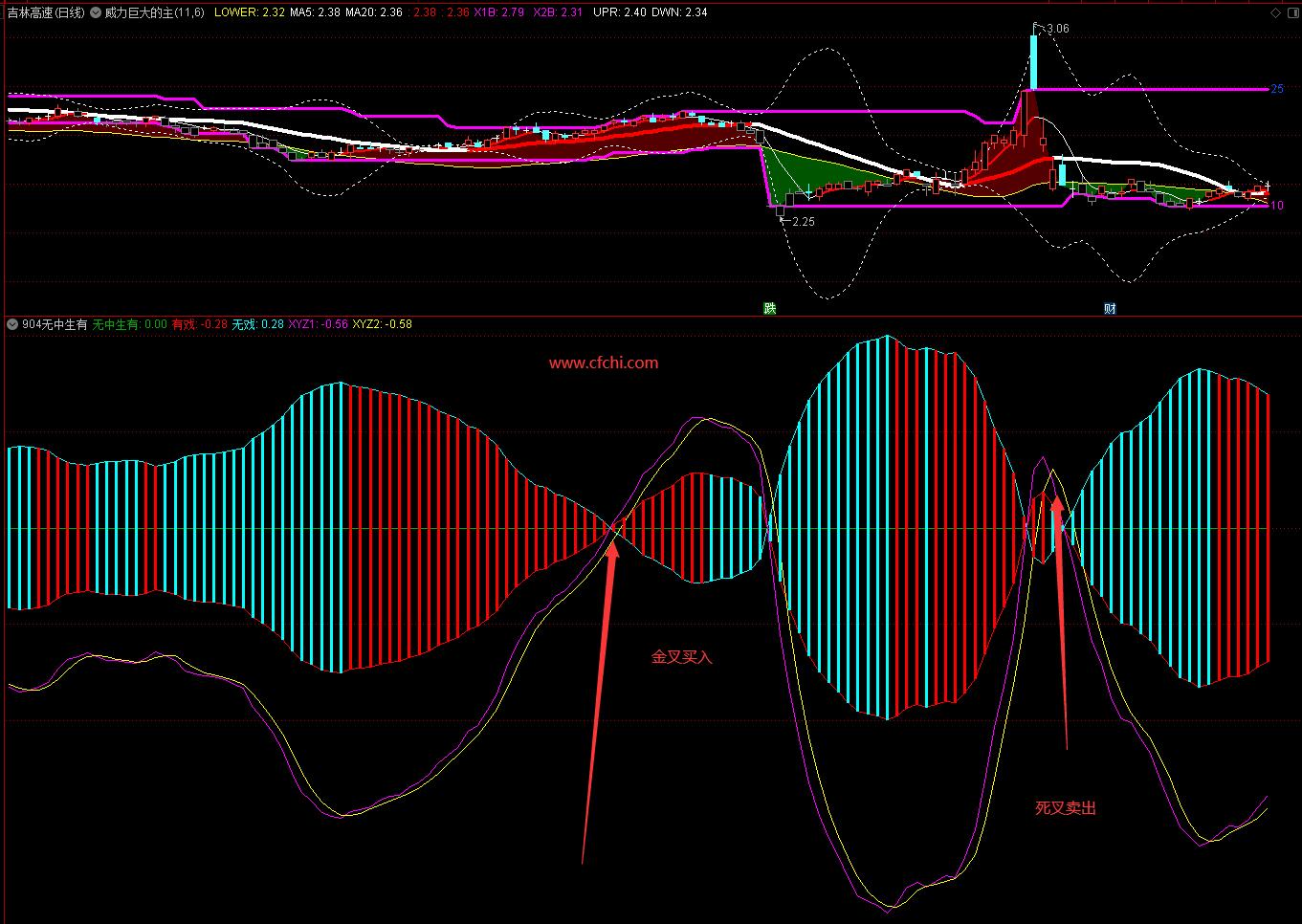The width and height of the screenshot is (1302, 924).
Task: Select the stock title 吉林高速(日线)
Action: pos(46,12)
